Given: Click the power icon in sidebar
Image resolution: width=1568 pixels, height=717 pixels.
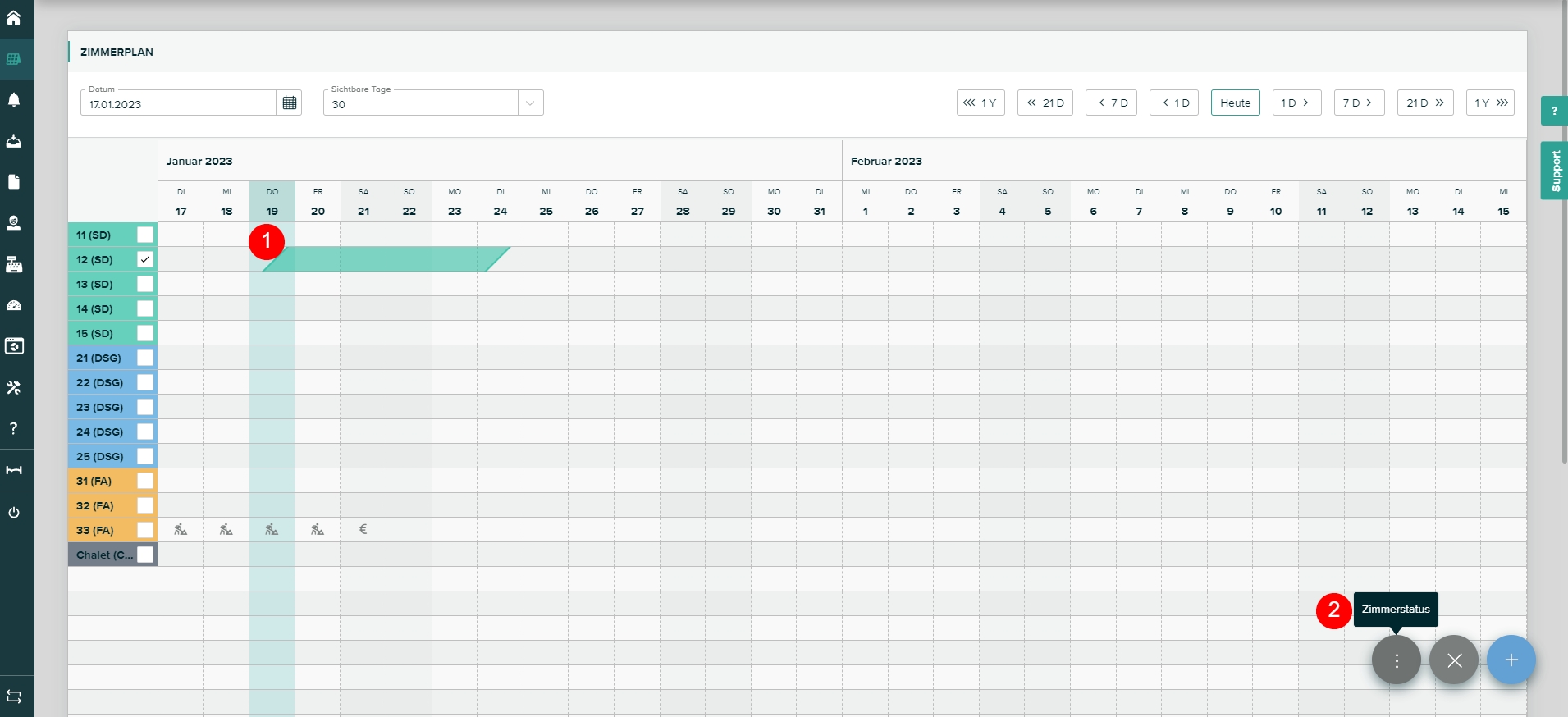Looking at the screenshot, I should [14, 513].
